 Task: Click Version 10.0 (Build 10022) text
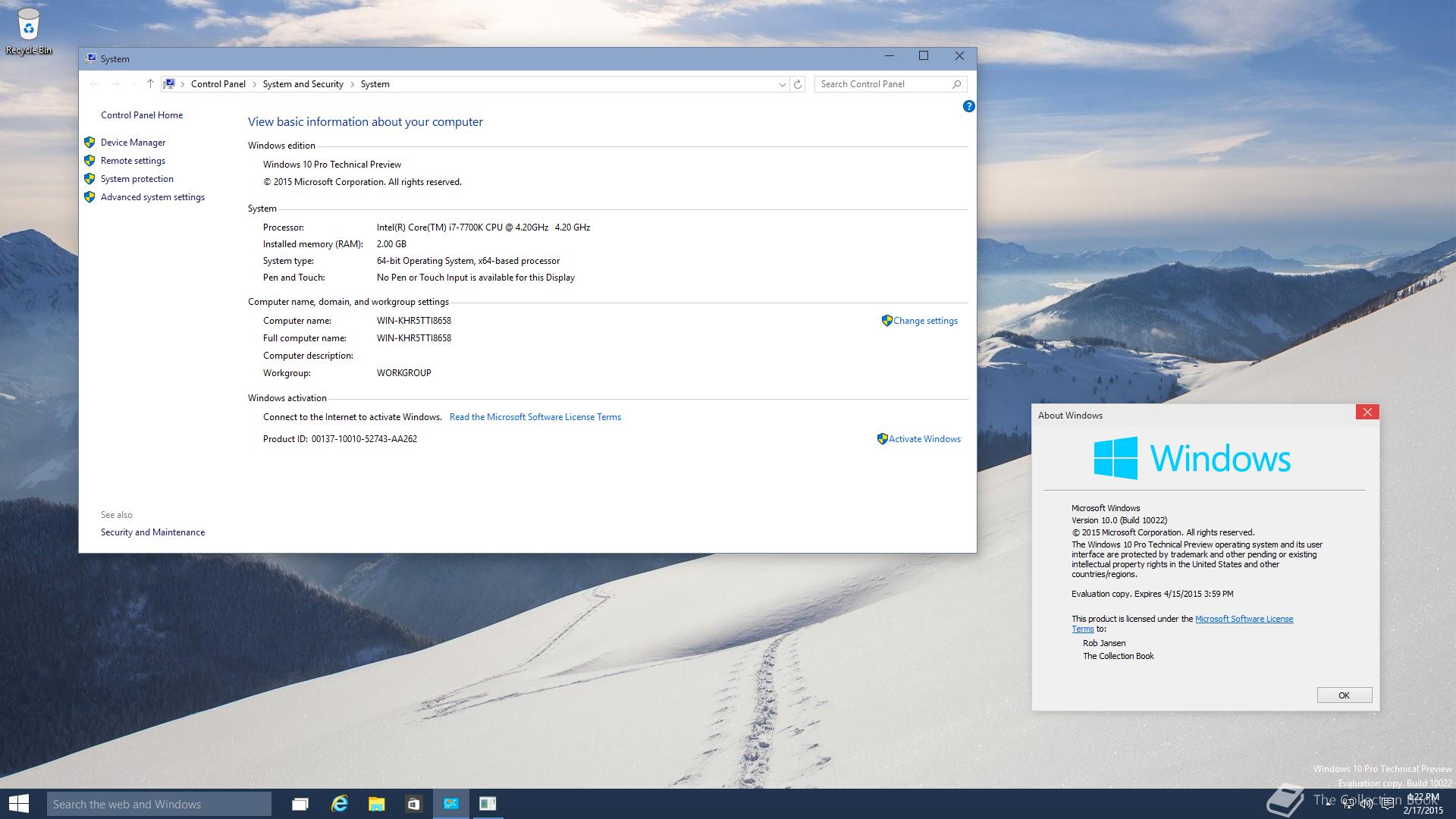(x=1119, y=520)
